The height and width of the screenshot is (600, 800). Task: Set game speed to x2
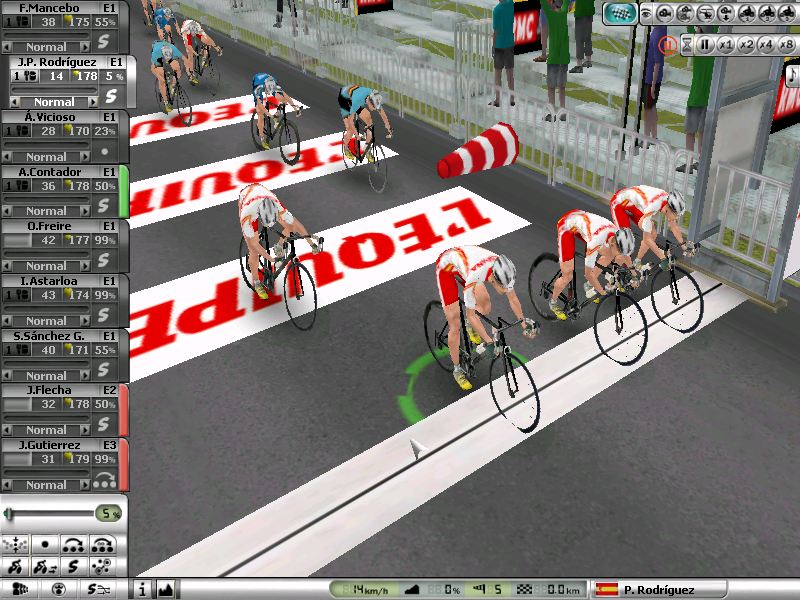[x=745, y=44]
